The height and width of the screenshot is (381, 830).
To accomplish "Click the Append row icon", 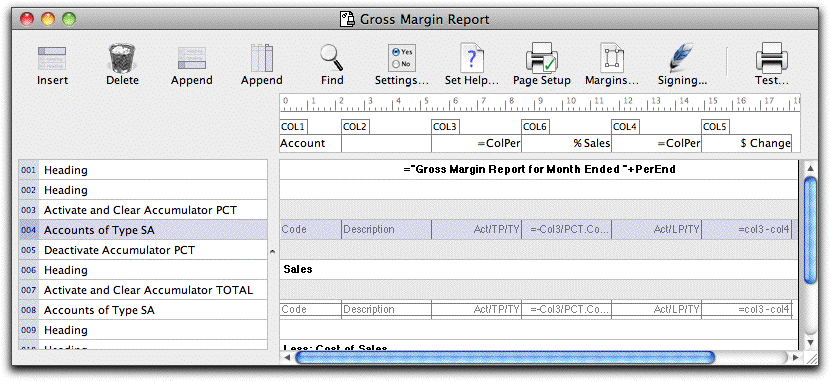I will 192,58.
